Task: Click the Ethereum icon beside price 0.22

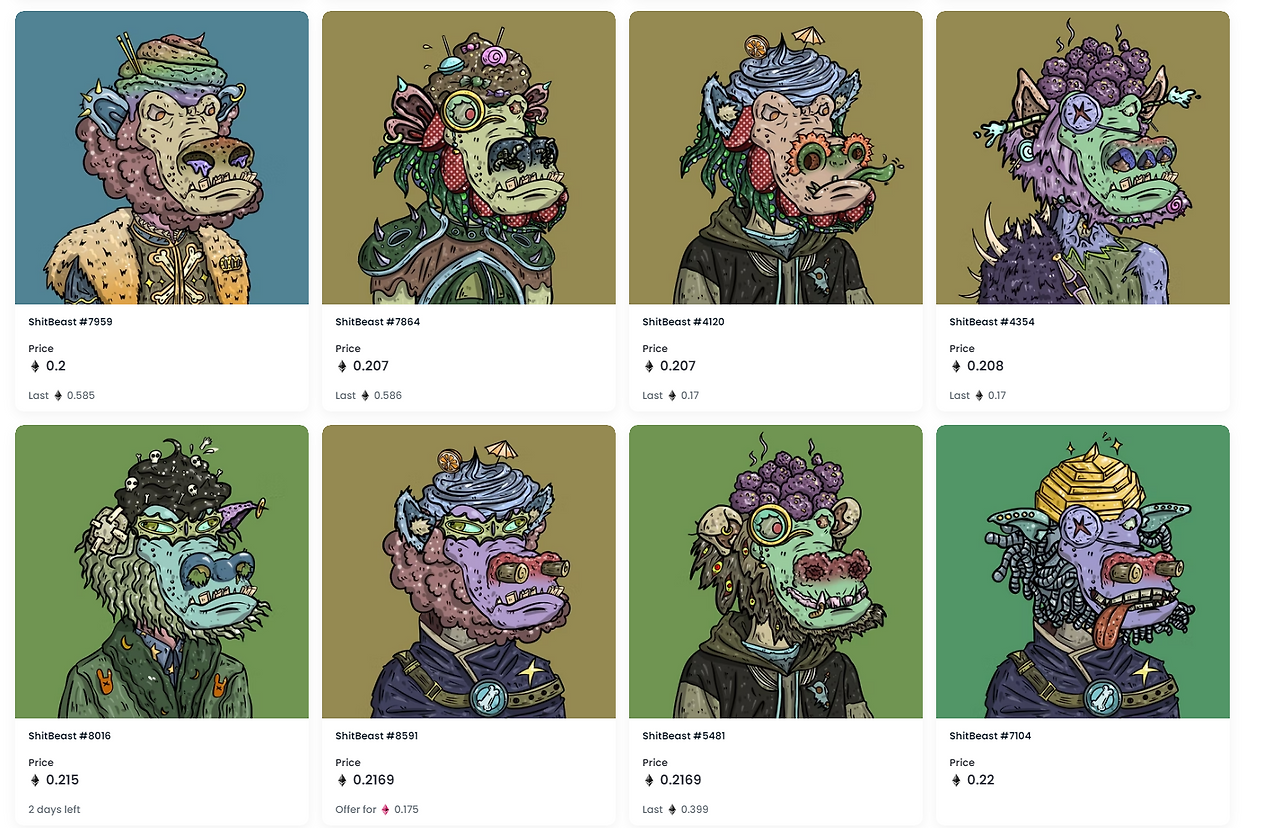Action: coord(956,780)
